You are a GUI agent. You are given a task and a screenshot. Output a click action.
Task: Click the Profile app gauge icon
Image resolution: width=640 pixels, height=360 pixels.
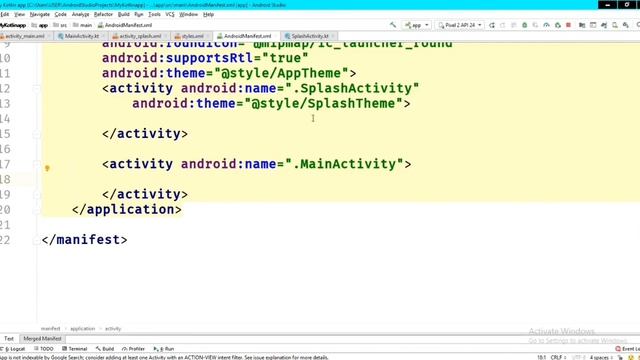click(x=547, y=25)
